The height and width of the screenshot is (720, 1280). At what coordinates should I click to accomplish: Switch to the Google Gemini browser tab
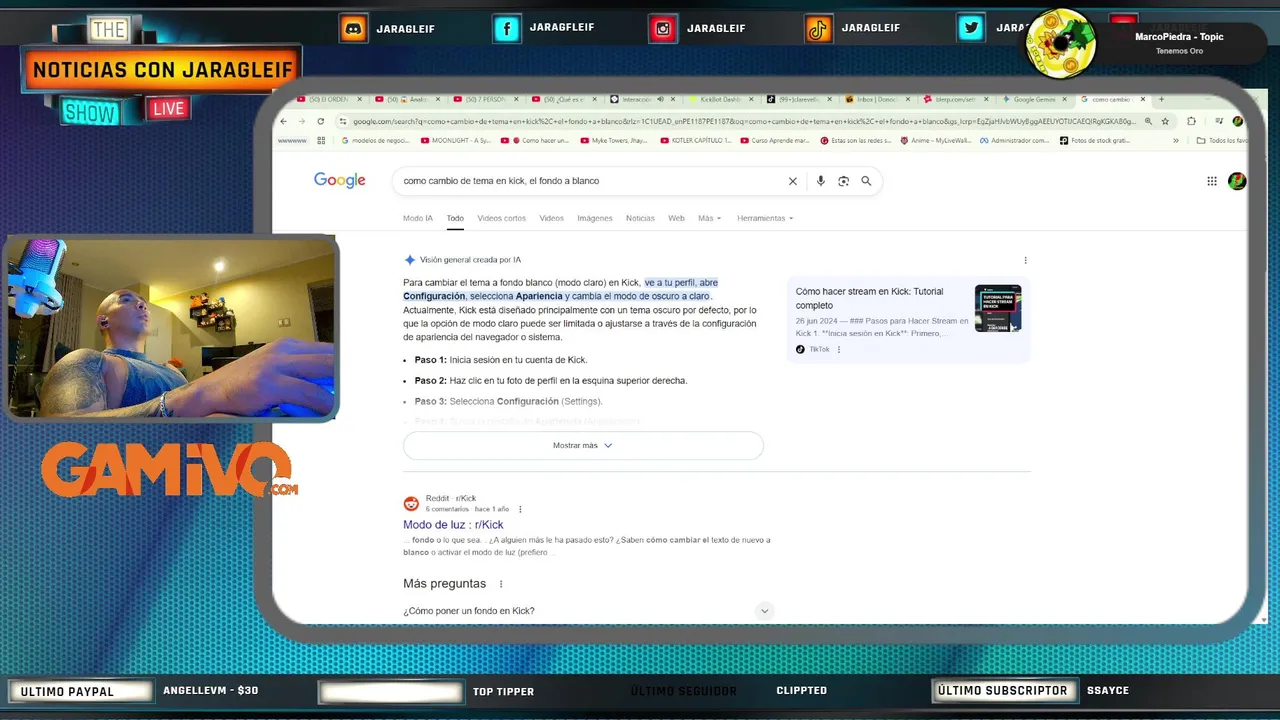click(1033, 99)
